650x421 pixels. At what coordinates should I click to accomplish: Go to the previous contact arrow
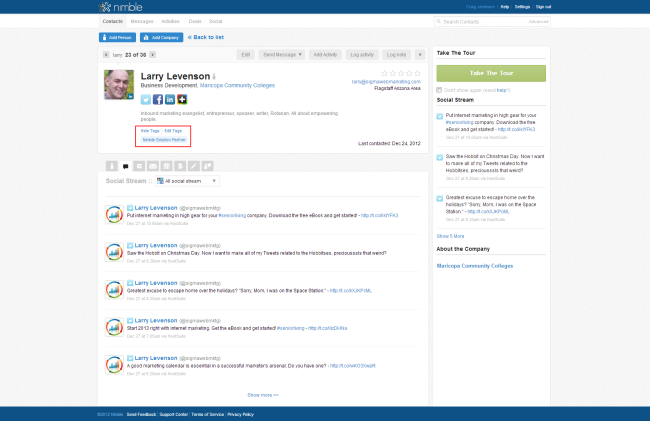[x=106, y=55]
